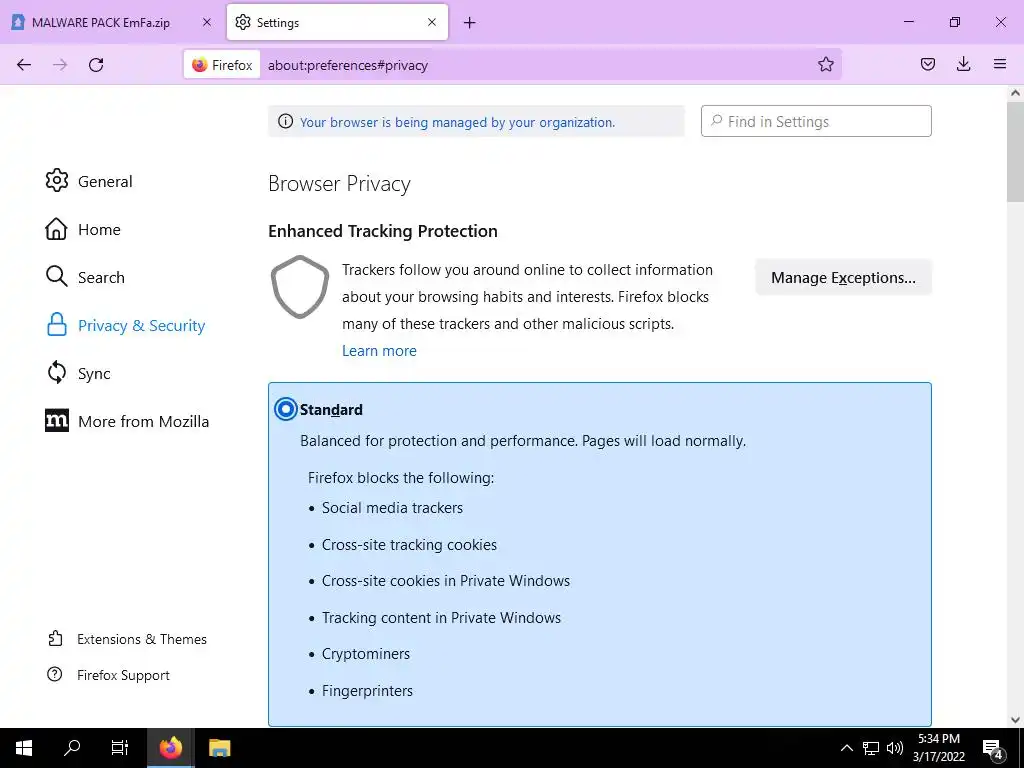Open a new tab with the plus button

click(x=469, y=23)
